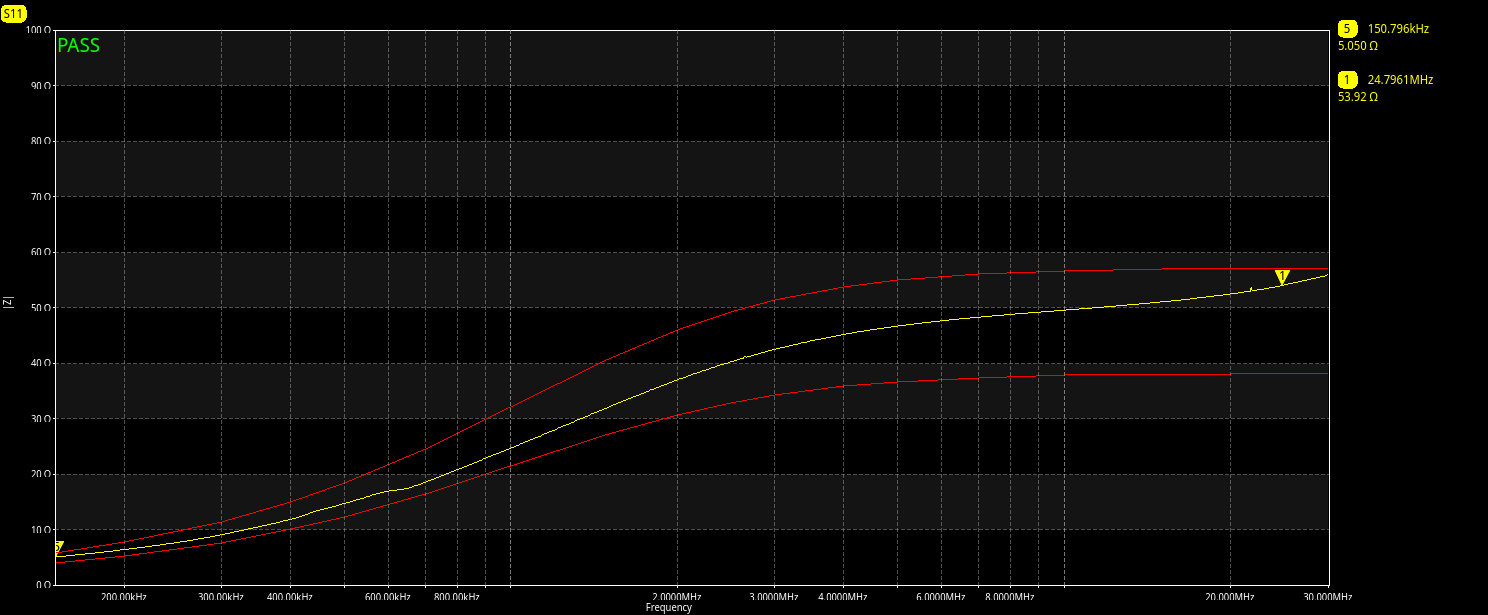The height and width of the screenshot is (615, 1488).
Task: Click the 2.0000MHz frequency axis label
Action: pos(678,597)
